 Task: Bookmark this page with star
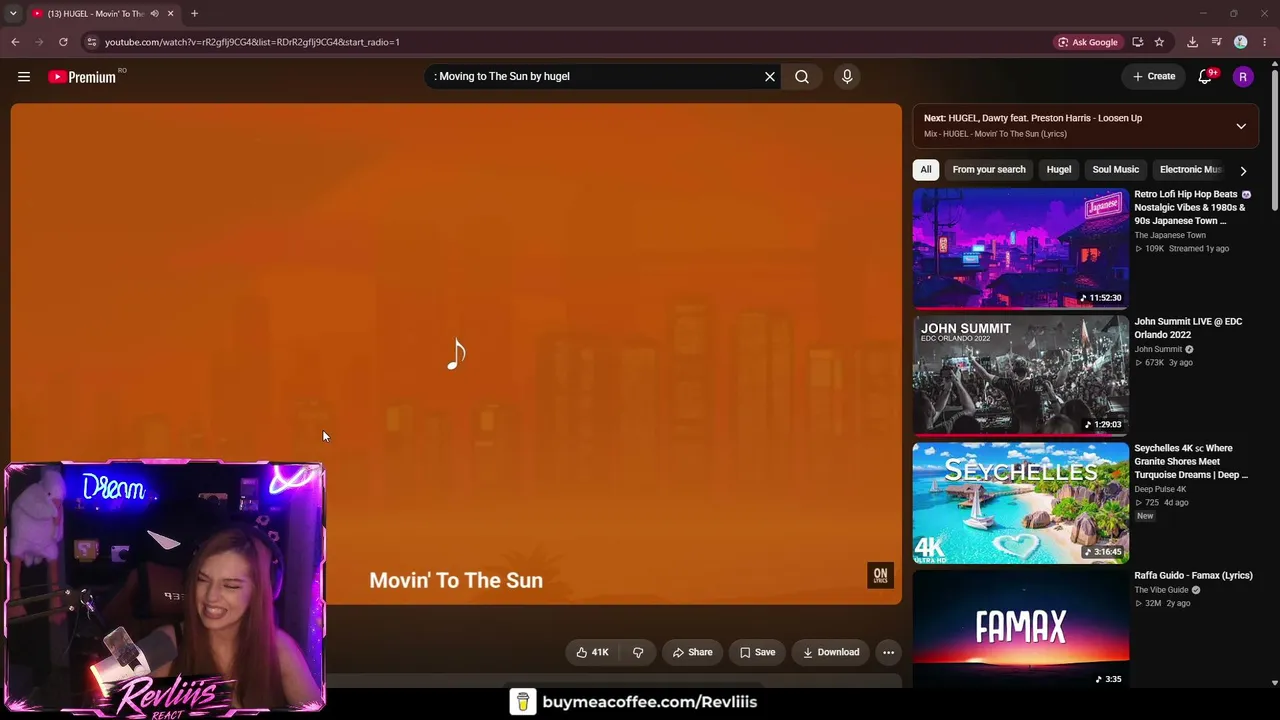[1159, 42]
